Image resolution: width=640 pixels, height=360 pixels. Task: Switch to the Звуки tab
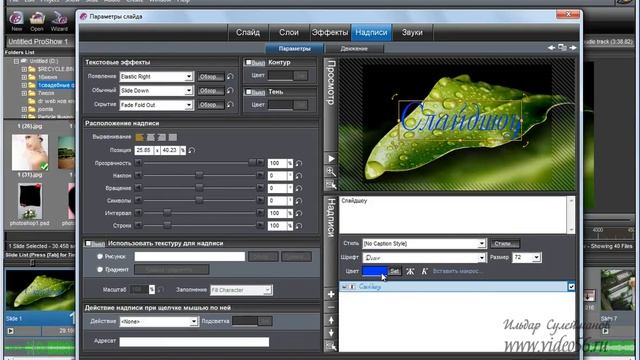pos(412,32)
